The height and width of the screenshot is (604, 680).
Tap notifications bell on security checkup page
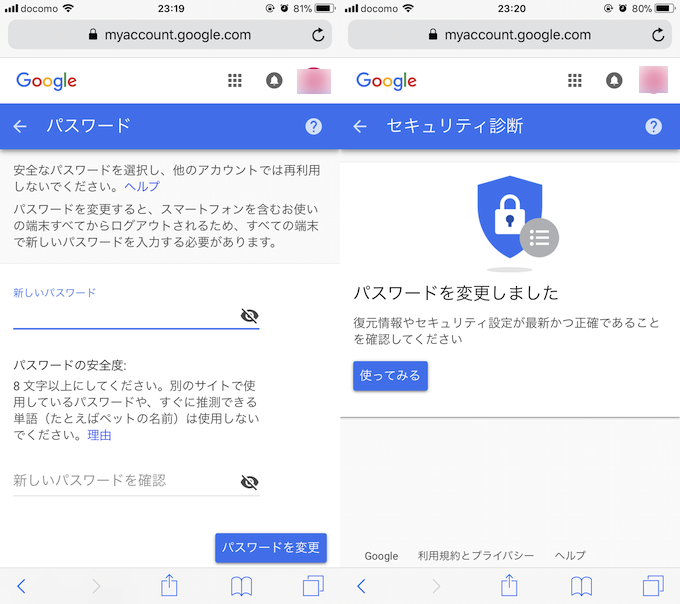614,81
